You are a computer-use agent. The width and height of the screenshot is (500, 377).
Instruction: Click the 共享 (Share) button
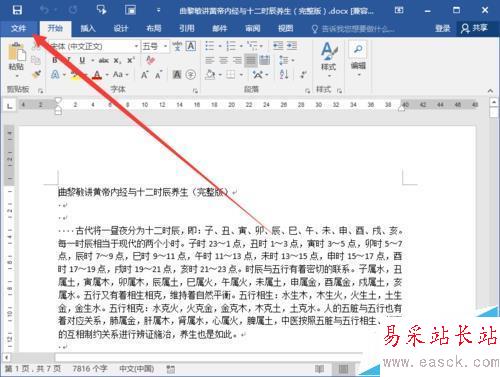pos(474,28)
